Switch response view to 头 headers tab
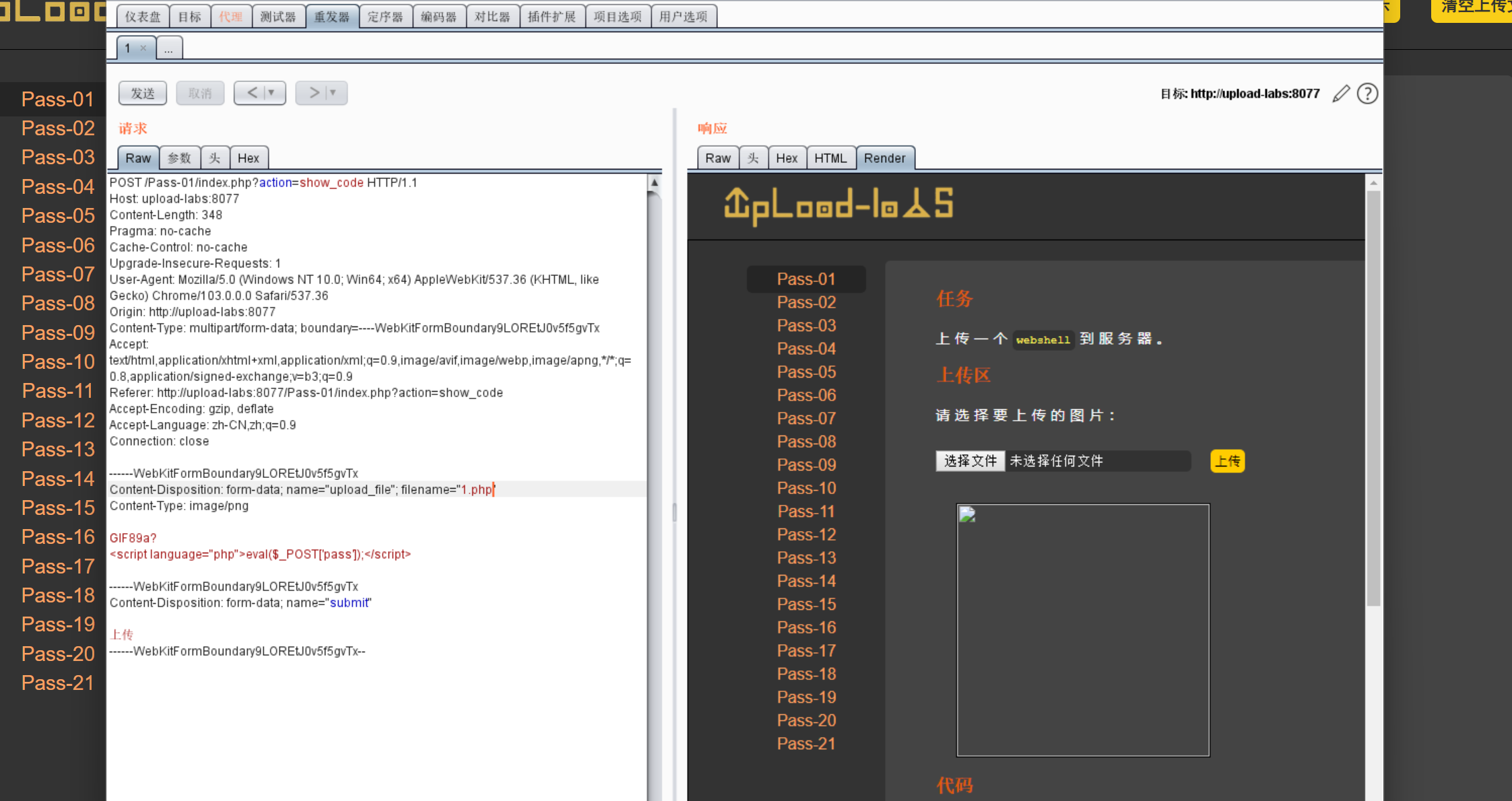 tap(753, 158)
